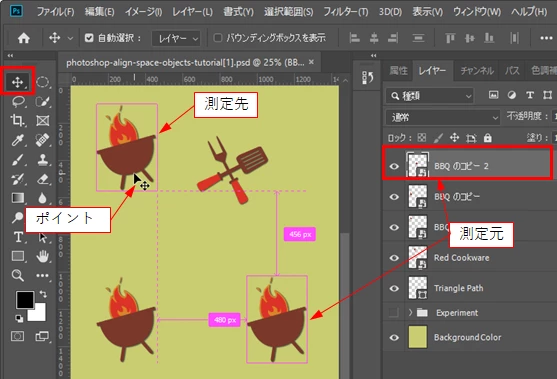Select the Dodge tool
557x379 pixels.
pyautogui.click(x=17, y=217)
